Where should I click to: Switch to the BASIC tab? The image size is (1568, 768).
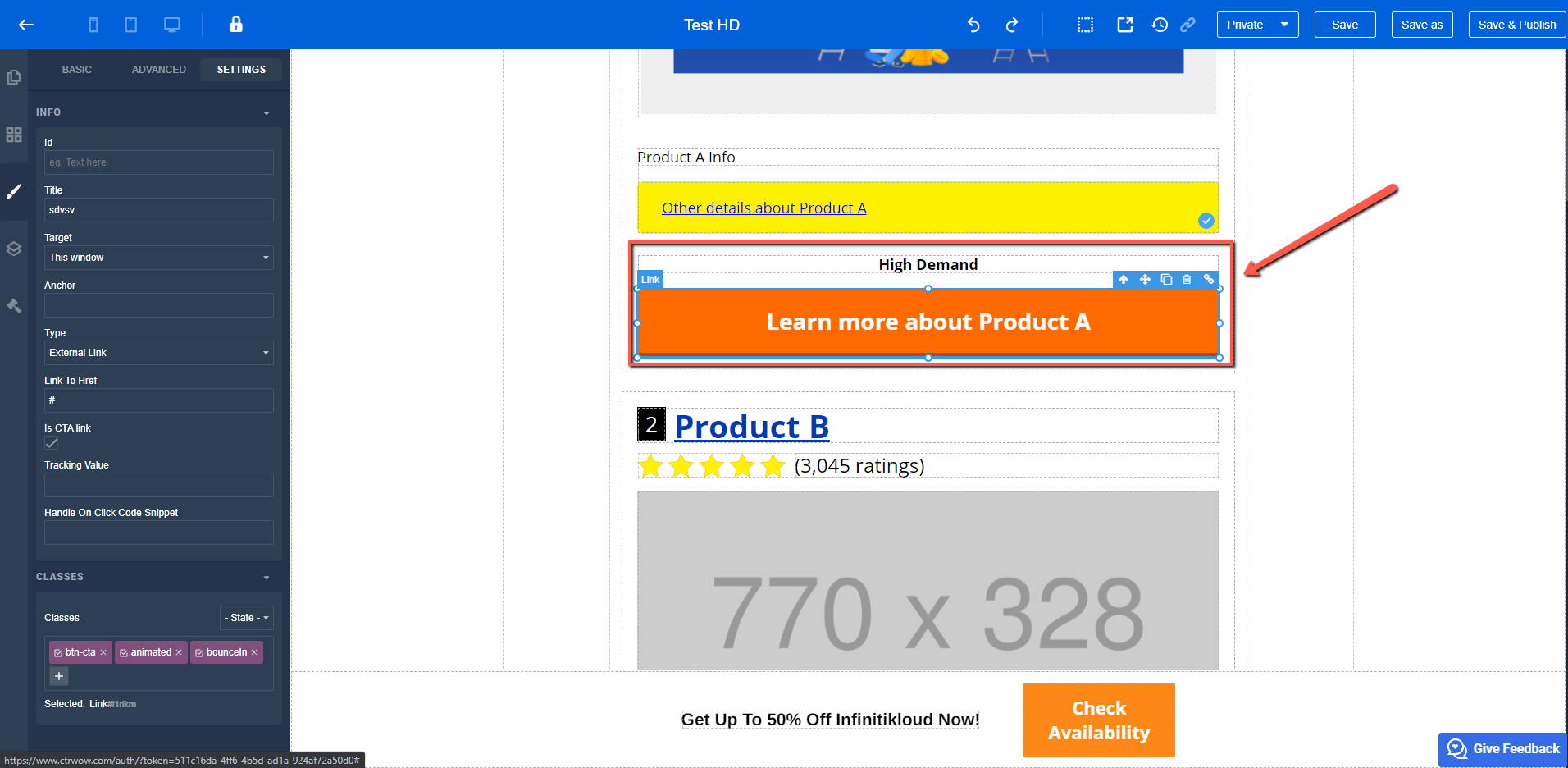point(77,70)
